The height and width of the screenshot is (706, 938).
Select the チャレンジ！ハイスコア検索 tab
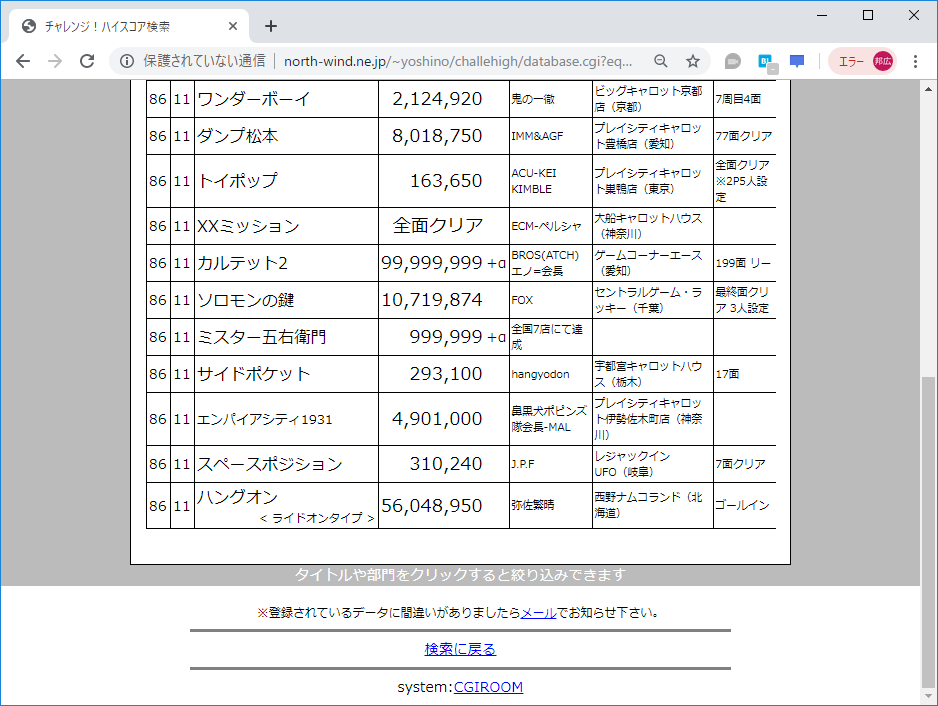(x=120, y=26)
